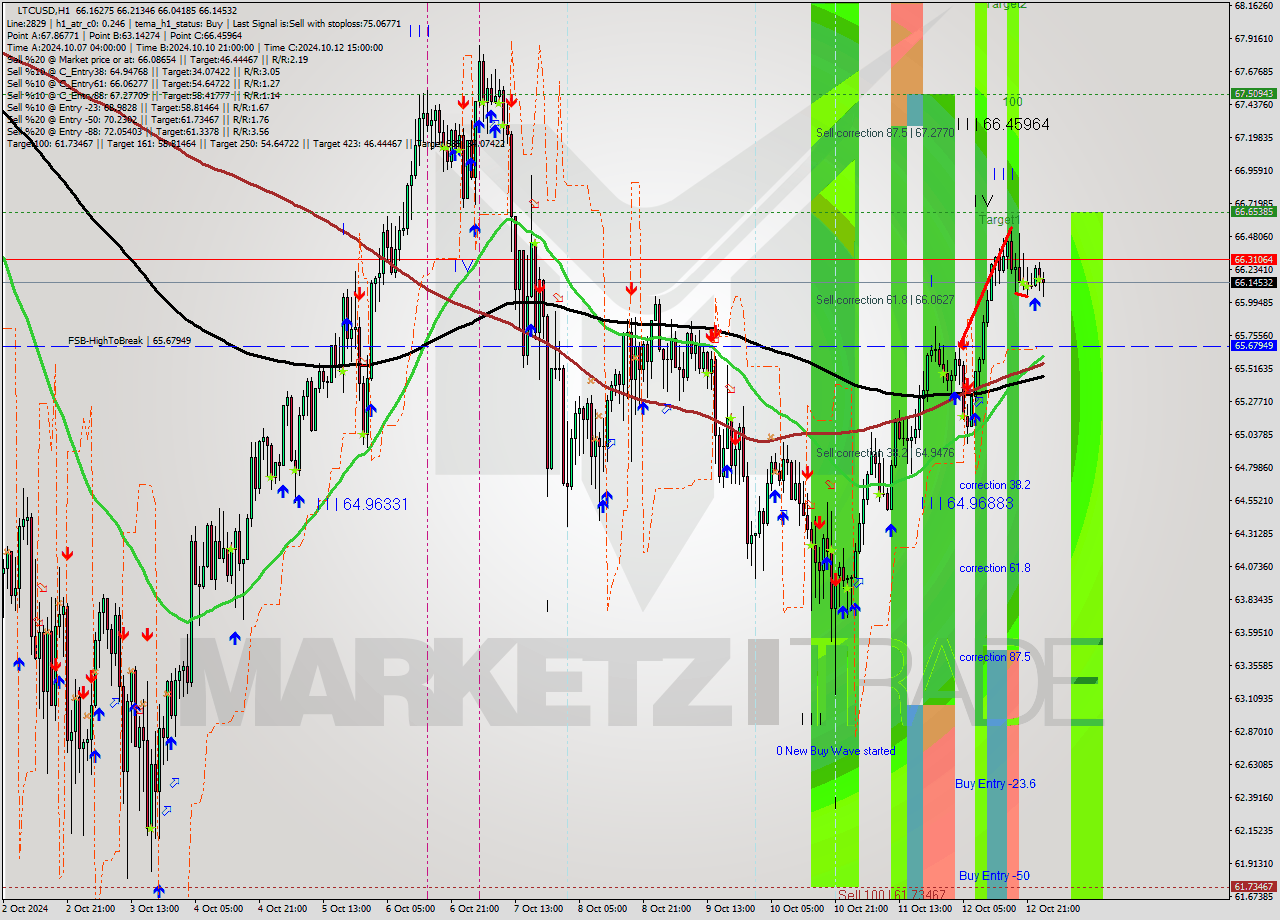The width and height of the screenshot is (1280, 920).
Task: Select the 'Line:2829 | h1_atr_c0' info line
Action: click(x=204, y=22)
